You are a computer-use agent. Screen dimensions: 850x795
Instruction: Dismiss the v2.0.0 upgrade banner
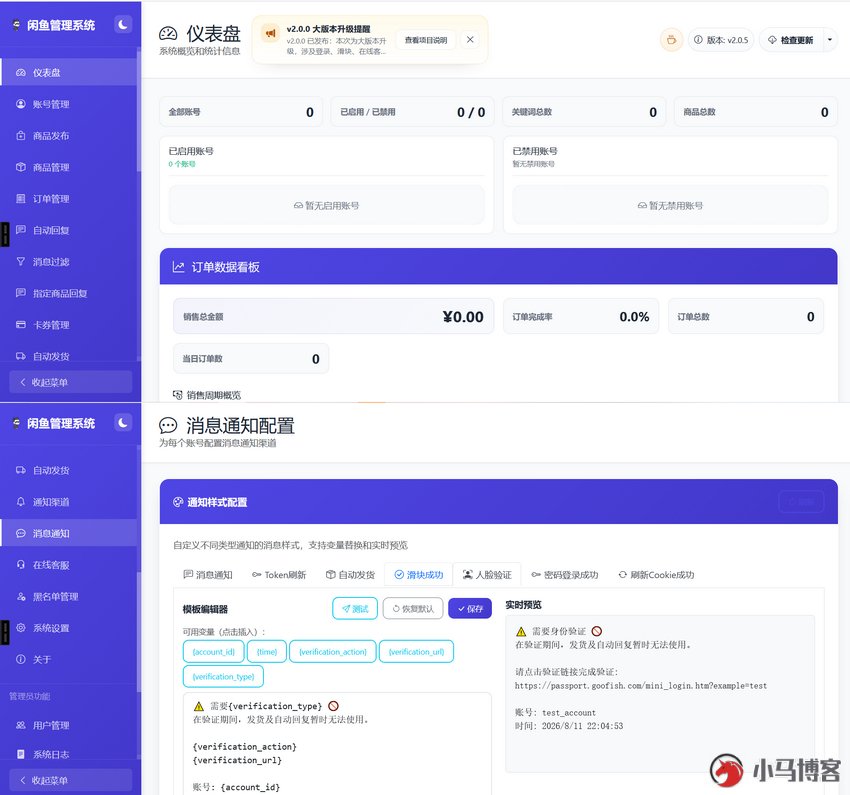470,40
